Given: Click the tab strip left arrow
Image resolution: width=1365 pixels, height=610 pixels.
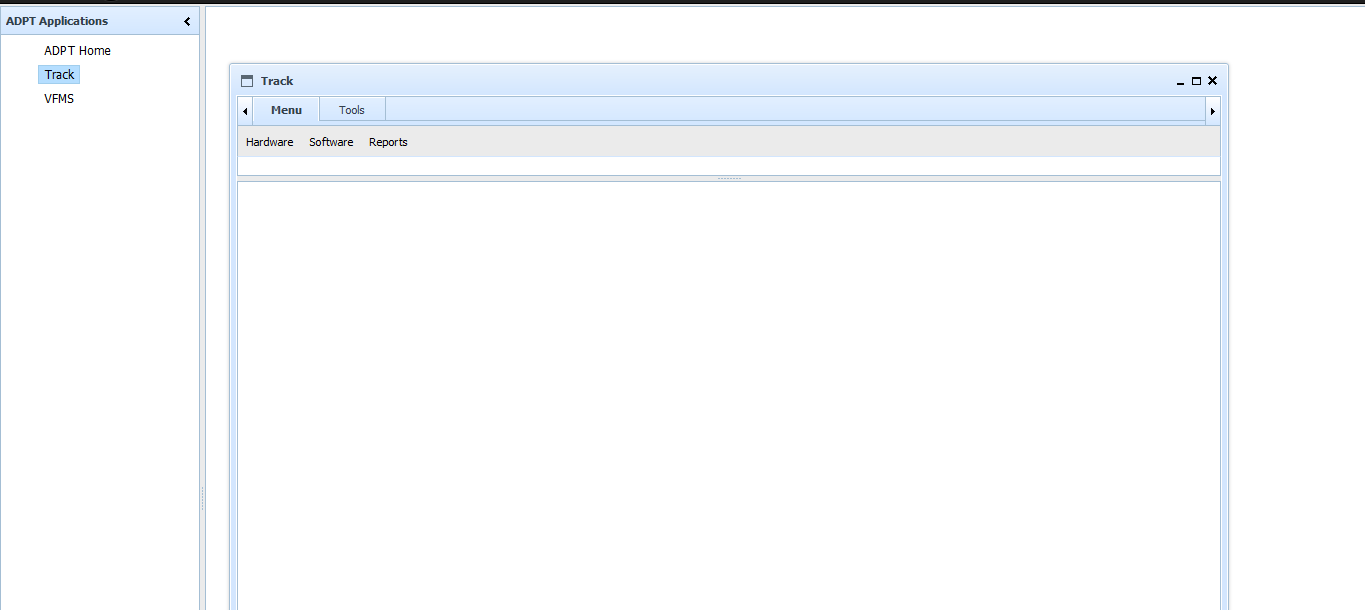Looking at the screenshot, I should coord(245,111).
